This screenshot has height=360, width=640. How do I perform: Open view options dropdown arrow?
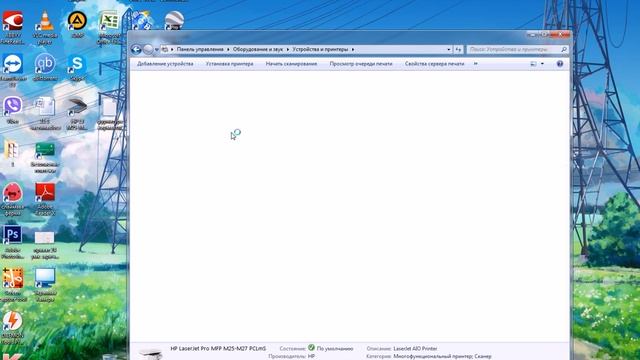[542, 64]
